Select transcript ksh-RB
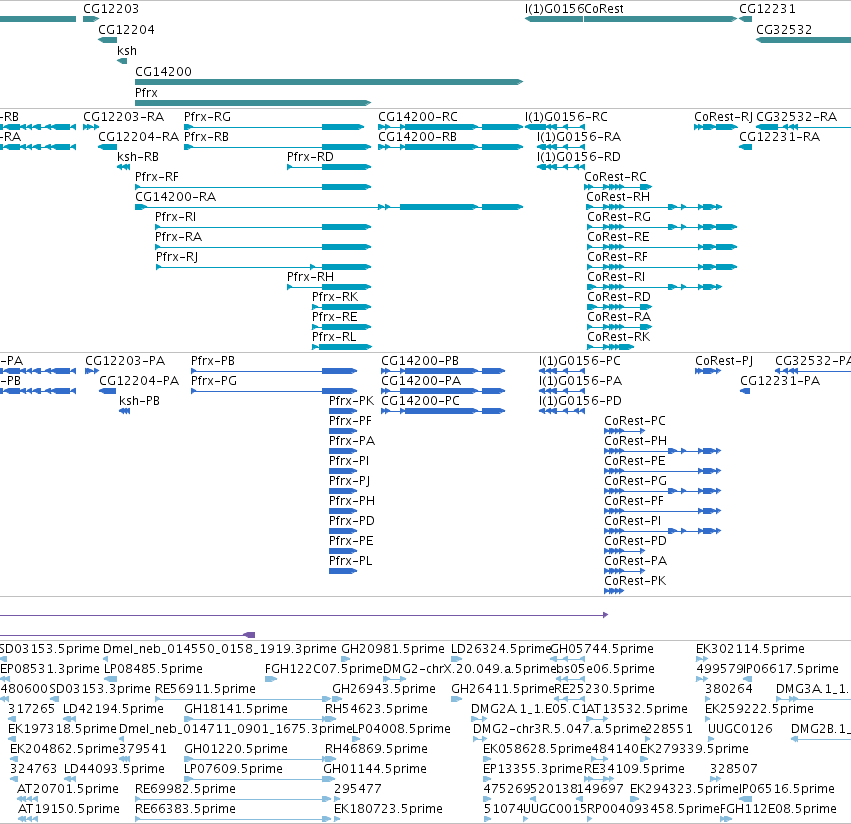Image resolution: width=851 pixels, height=824 pixels. pos(123,167)
